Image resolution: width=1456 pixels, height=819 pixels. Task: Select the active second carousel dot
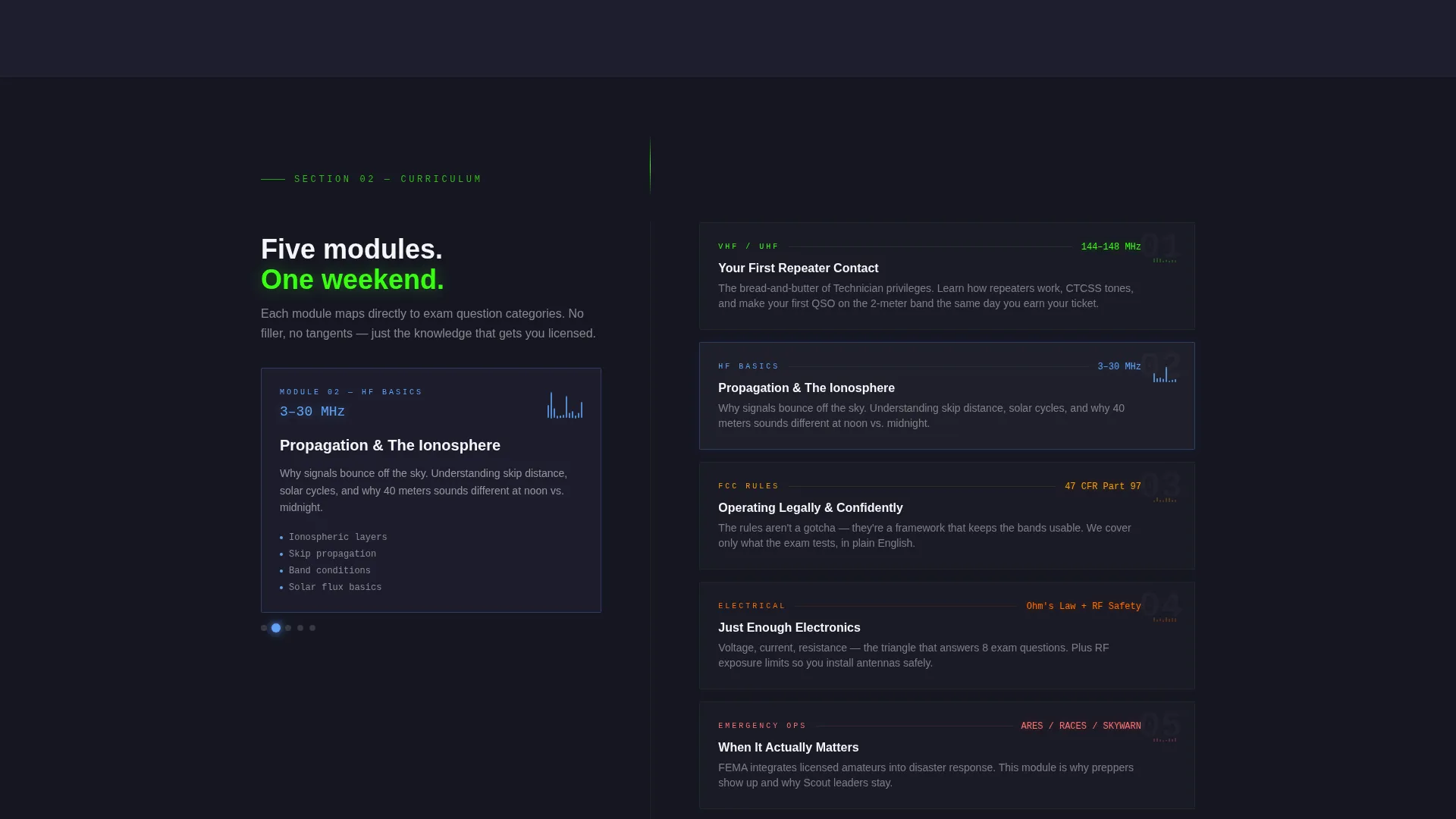click(276, 628)
